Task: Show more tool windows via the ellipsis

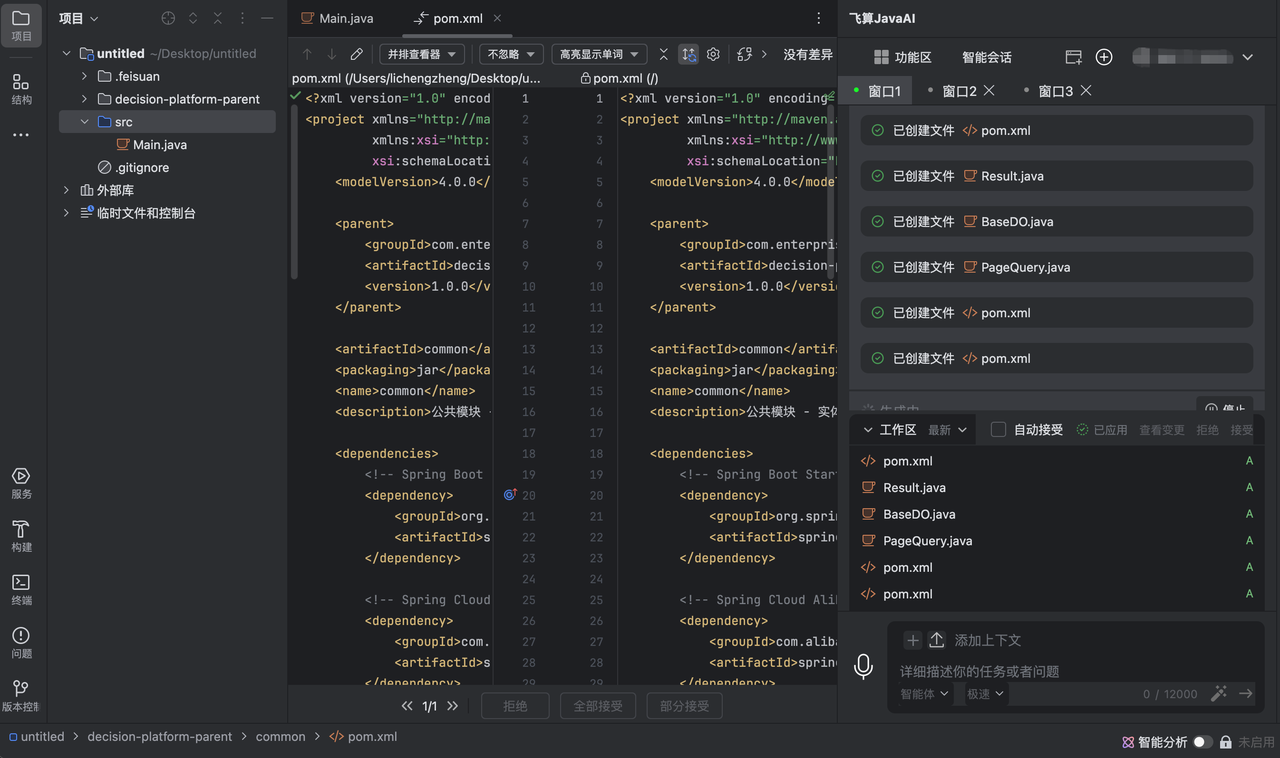Action: (x=21, y=135)
